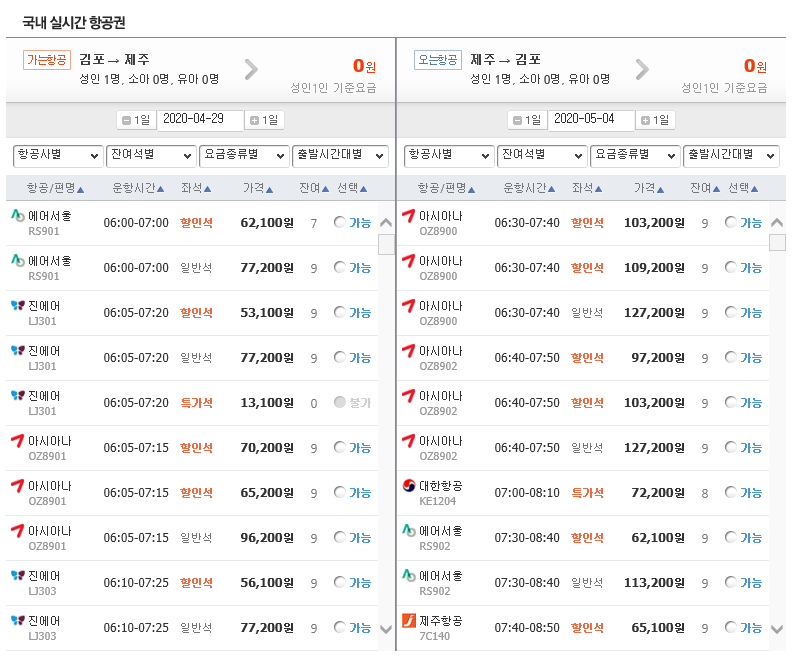The image size is (793, 657).
Task: Open return 항공사별 airline filter dropdown
Action: pos(449,156)
